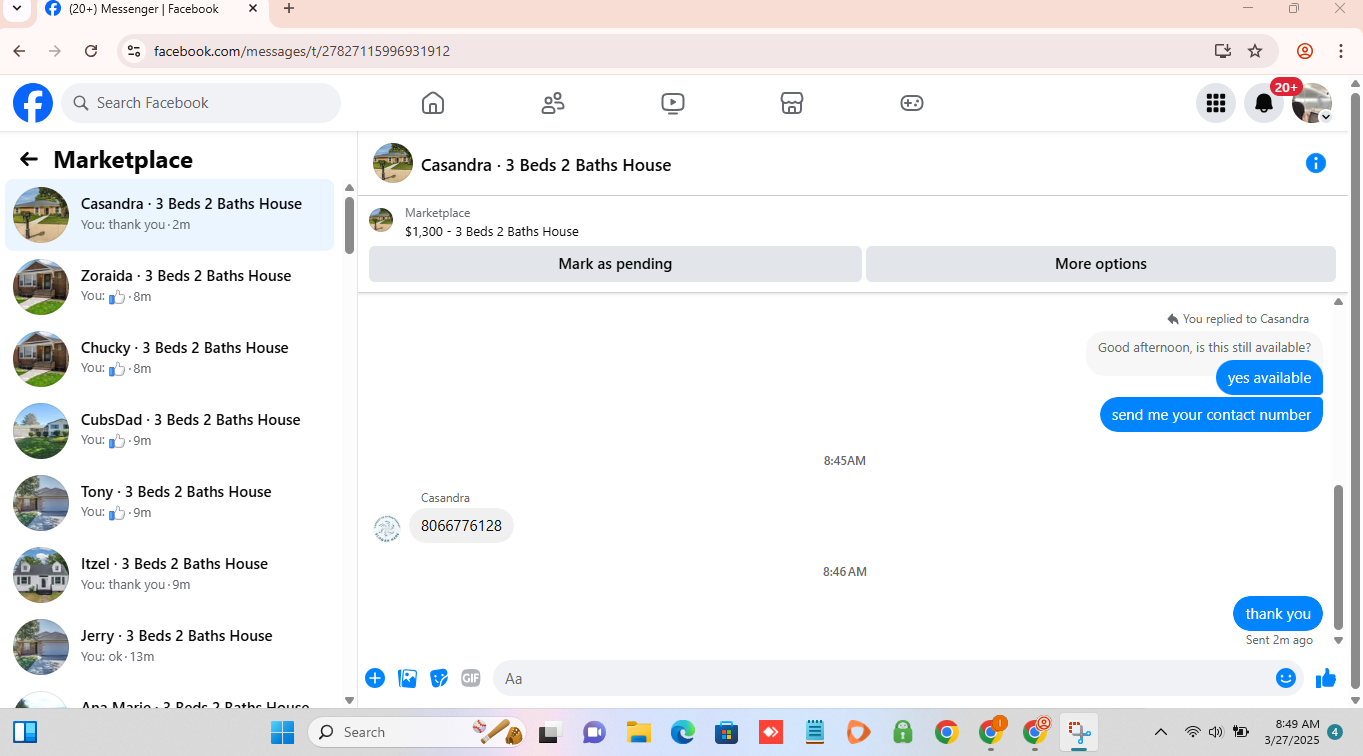This screenshot has height=756, width=1363.
Task: View site information icon in address bar
Action: tap(133, 51)
